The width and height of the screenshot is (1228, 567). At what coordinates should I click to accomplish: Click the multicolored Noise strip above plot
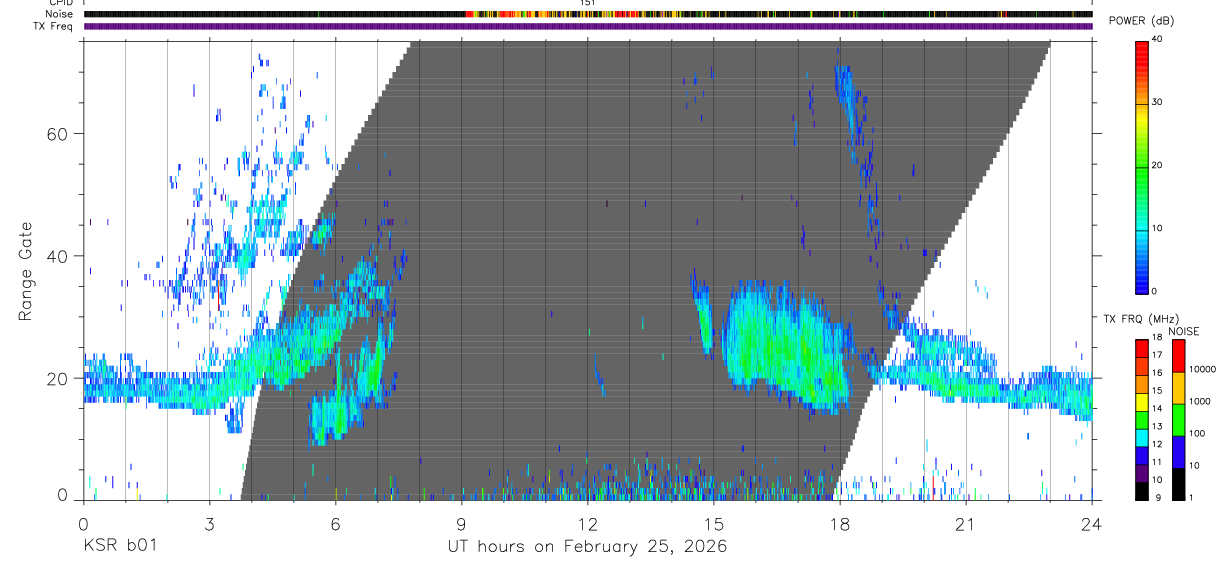[x=588, y=14]
